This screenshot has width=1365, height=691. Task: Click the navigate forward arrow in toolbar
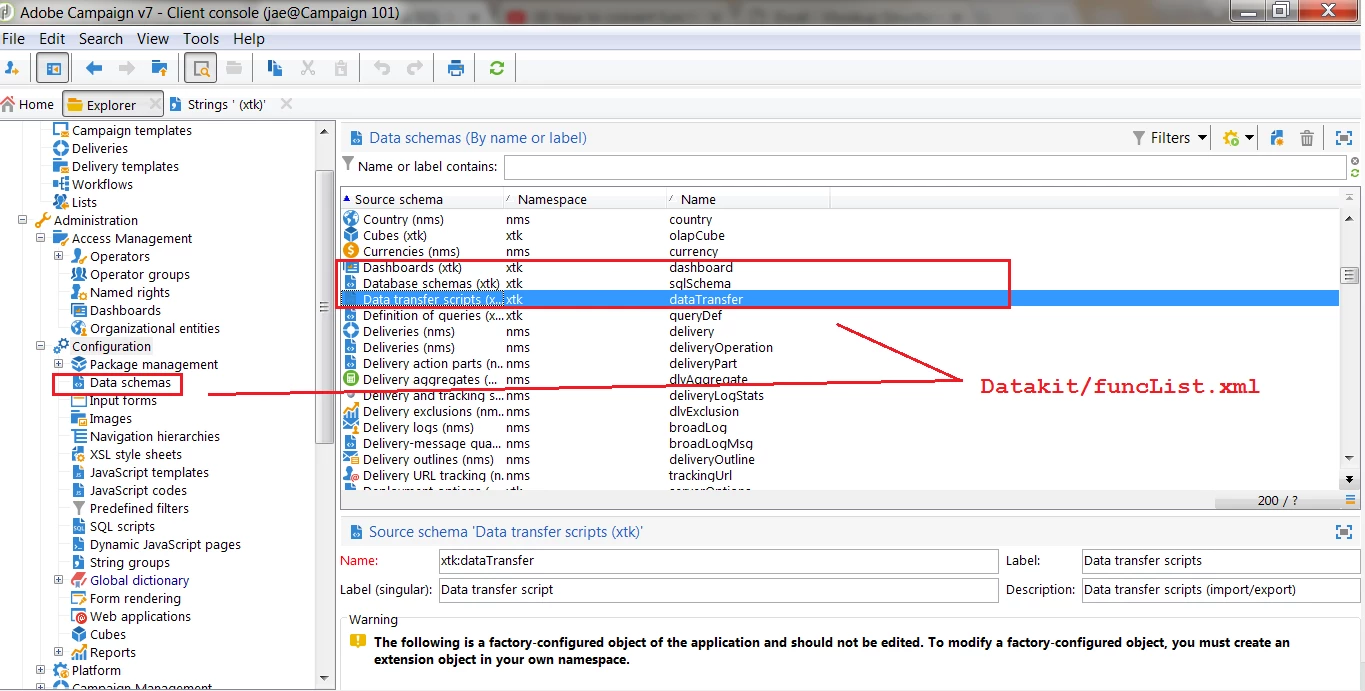click(x=127, y=68)
